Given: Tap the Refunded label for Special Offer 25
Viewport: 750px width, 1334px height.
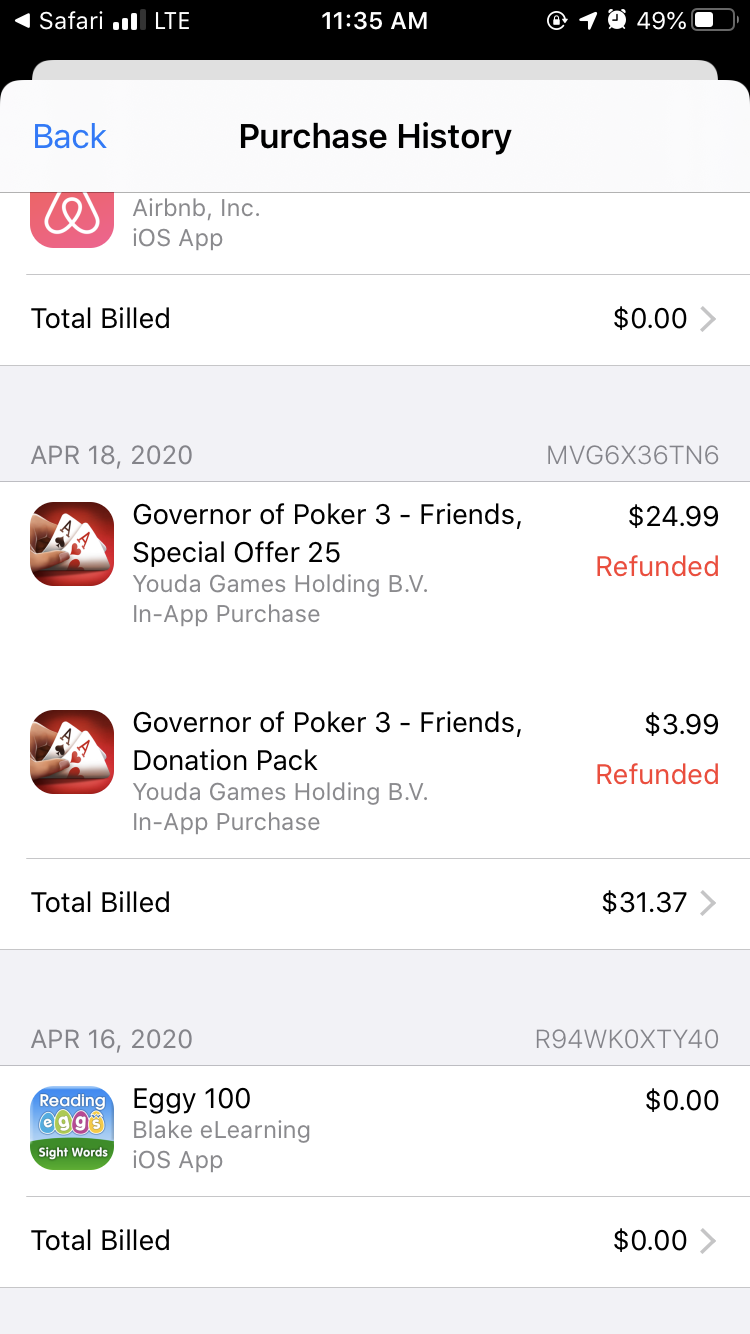Looking at the screenshot, I should 657,566.
